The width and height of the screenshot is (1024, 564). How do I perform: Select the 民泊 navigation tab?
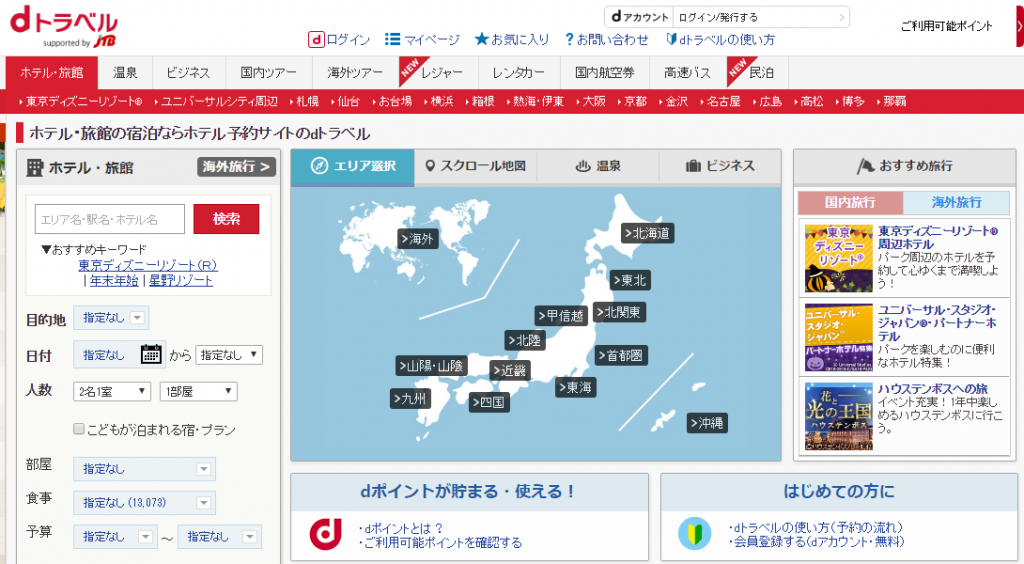coord(758,72)
